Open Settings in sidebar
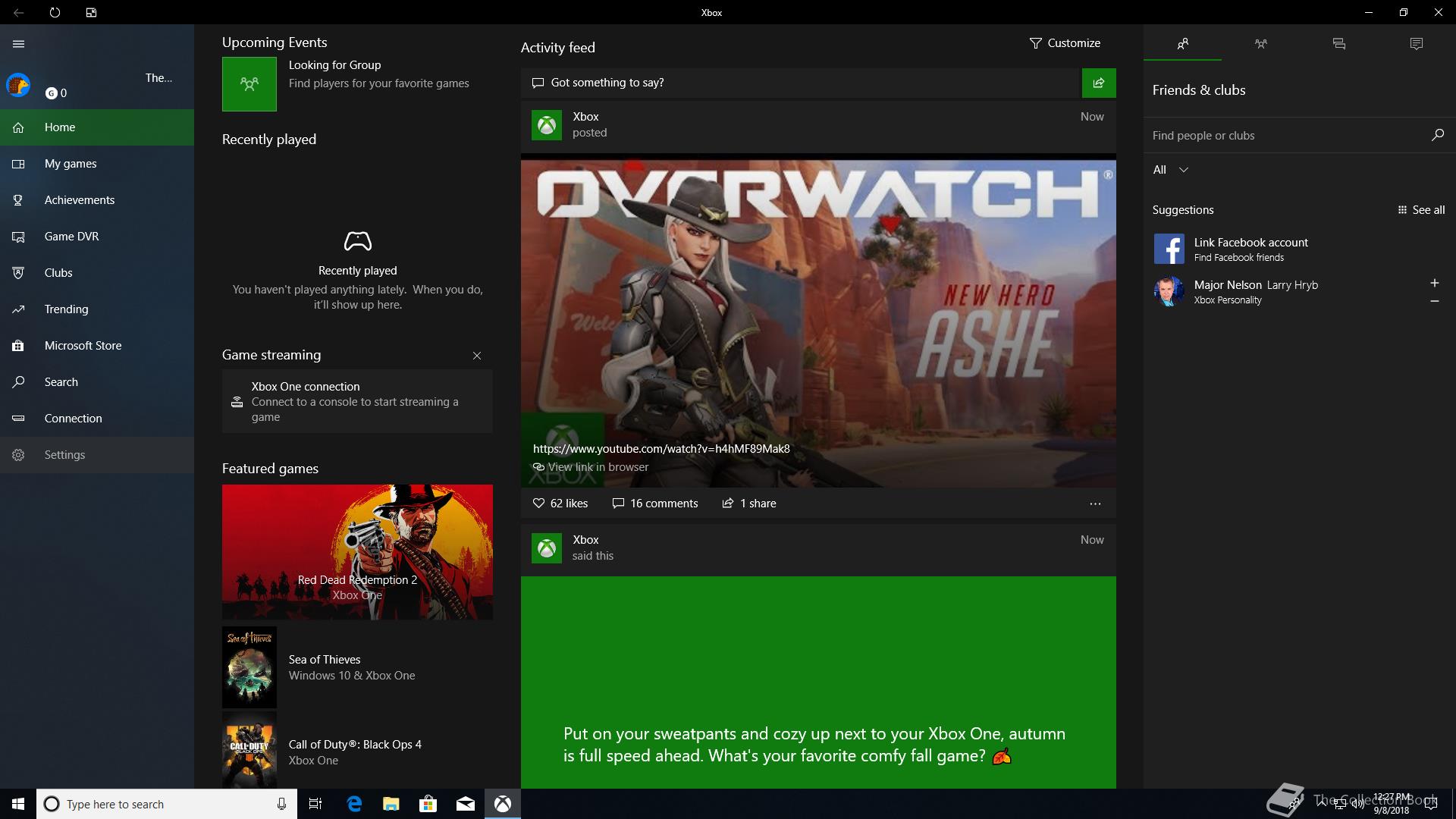The height and width of the screenshot is (819, 1456). 97,455
